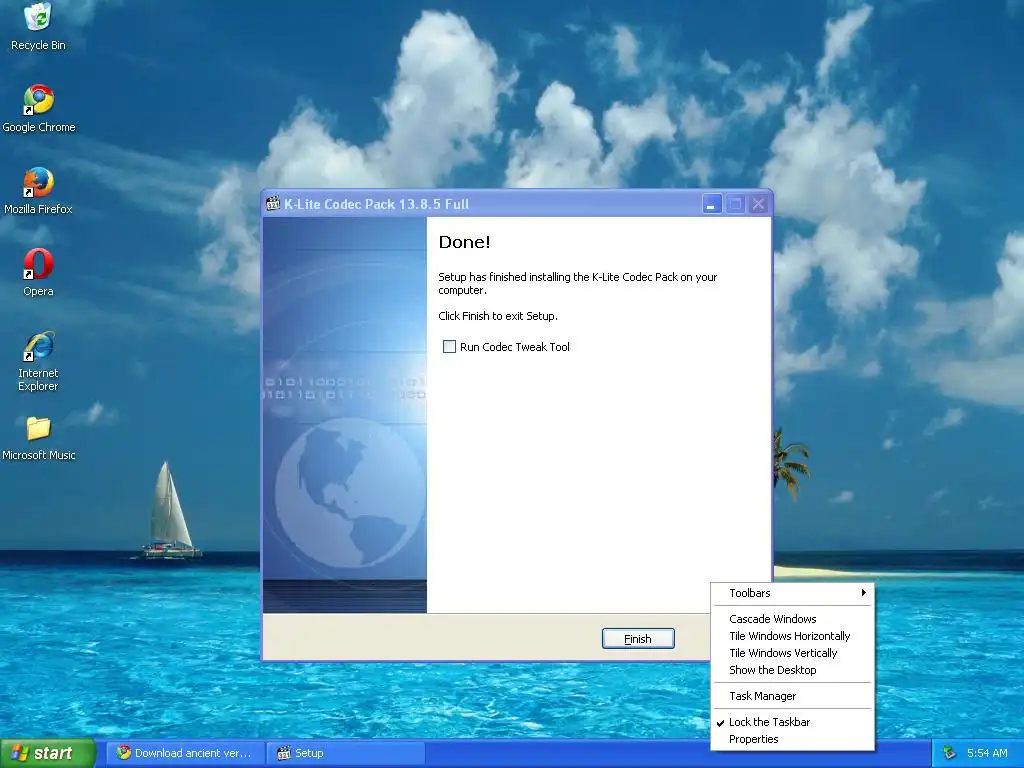Click the system tray network icon
Screen dimensions: 1024x768
[950, 753]
